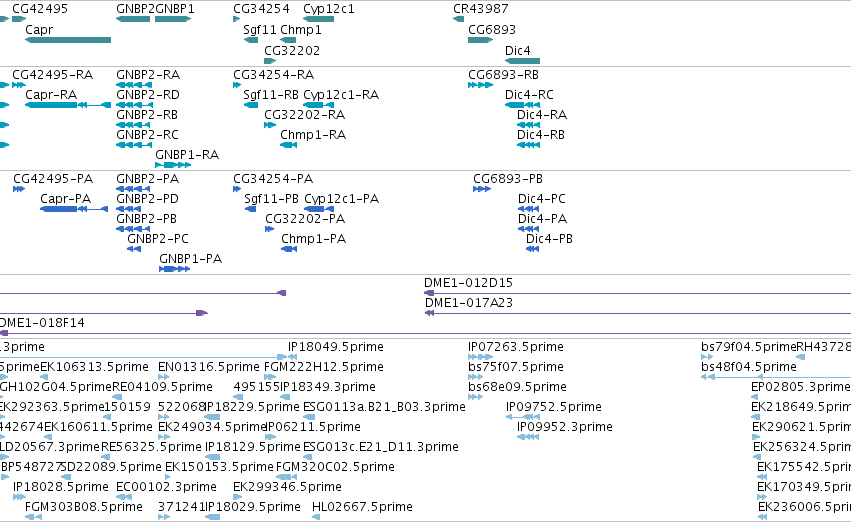The width and height of the screenshot is (851, 522).
Task: Open the Dic4-PB protein label
Action: point(549,239)
